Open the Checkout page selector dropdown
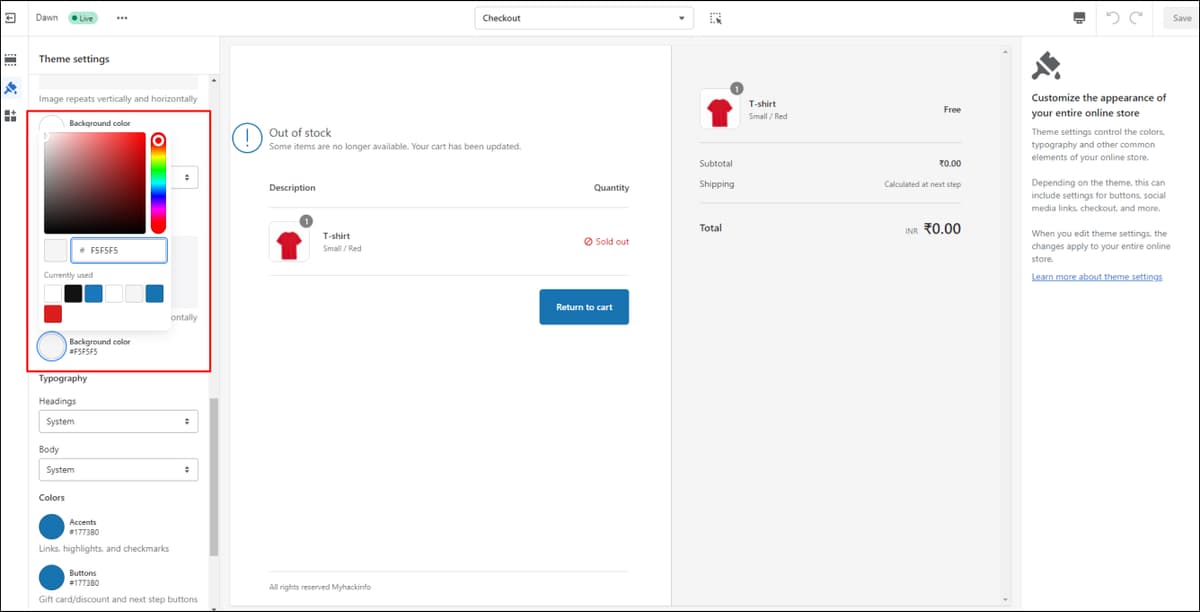This screenshot has width=1200, height=612. click(584, 18)
